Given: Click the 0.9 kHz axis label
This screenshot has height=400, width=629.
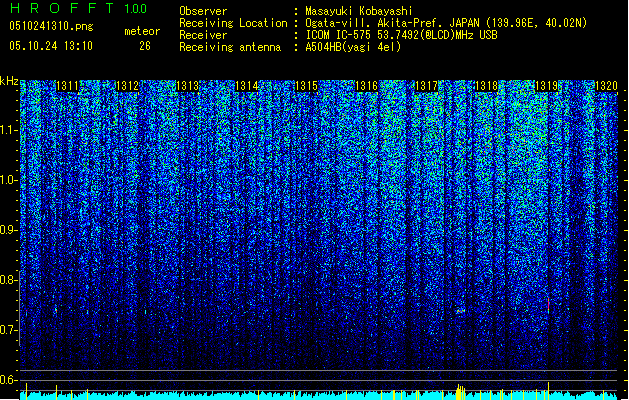Looking at the screenshot, I should [x=9, y=230].
